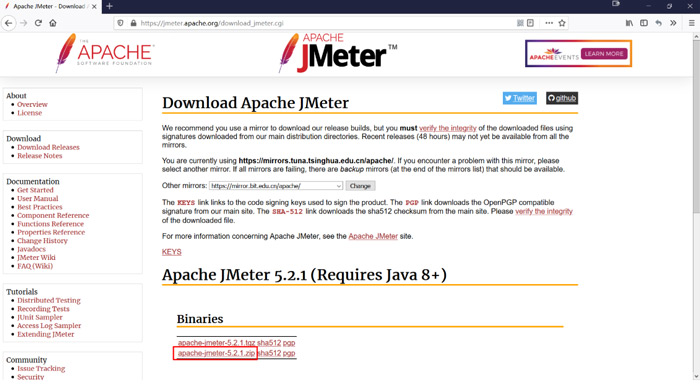Bookmark this page with the star icon
This screenshot has width=700, height=386.
[x=562, y=23]
